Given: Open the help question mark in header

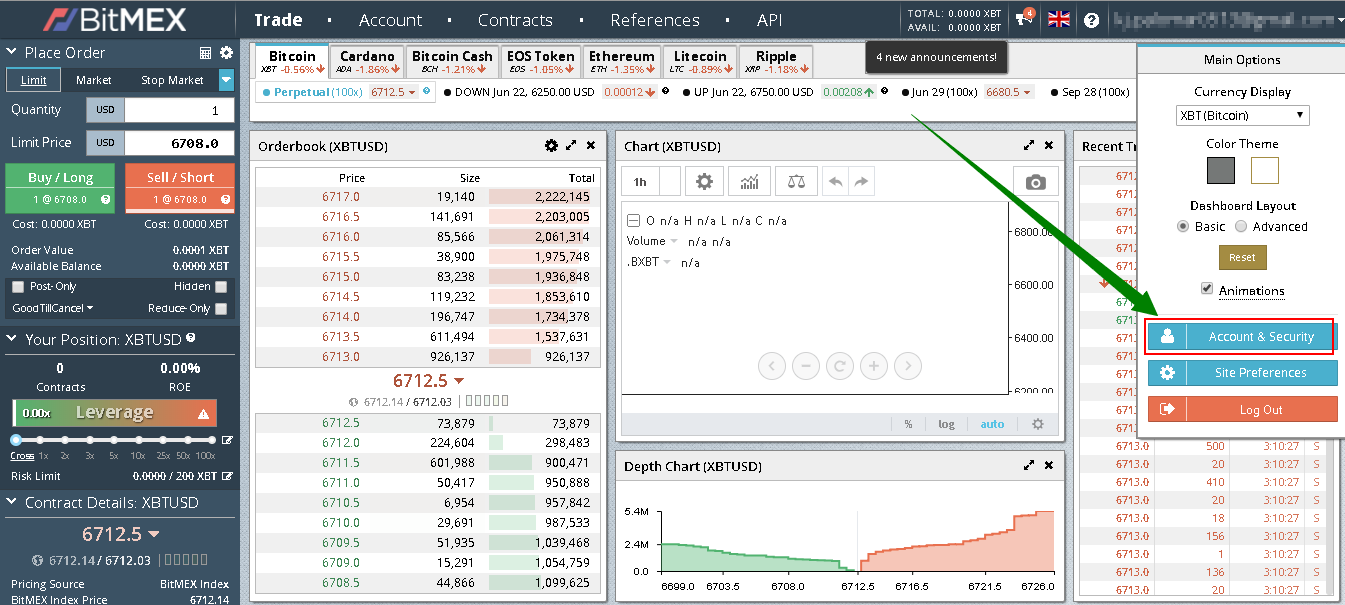Looking at the screenshot, I should click(1091, 19).
